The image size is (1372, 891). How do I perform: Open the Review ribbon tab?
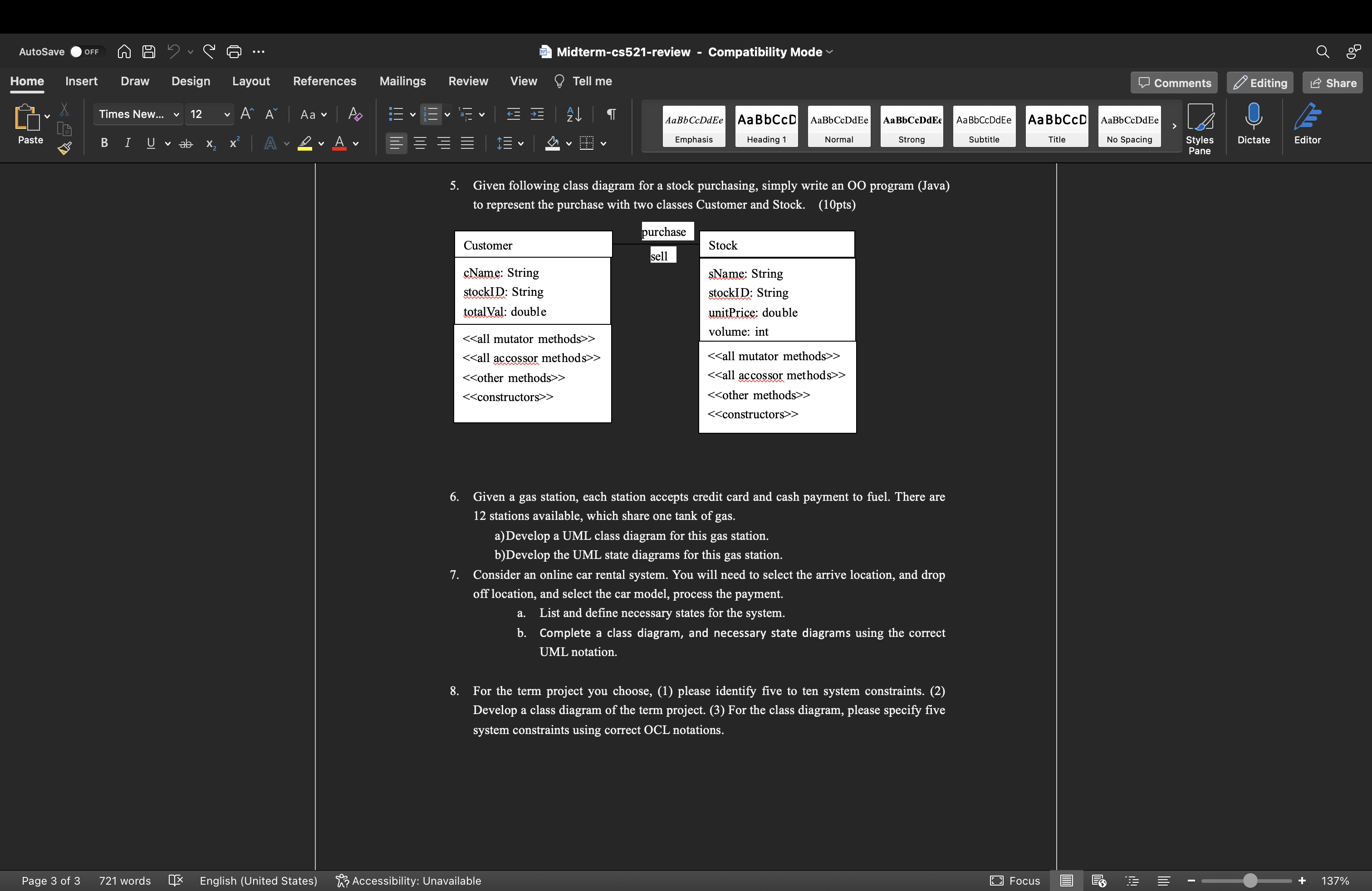[467, 81]
